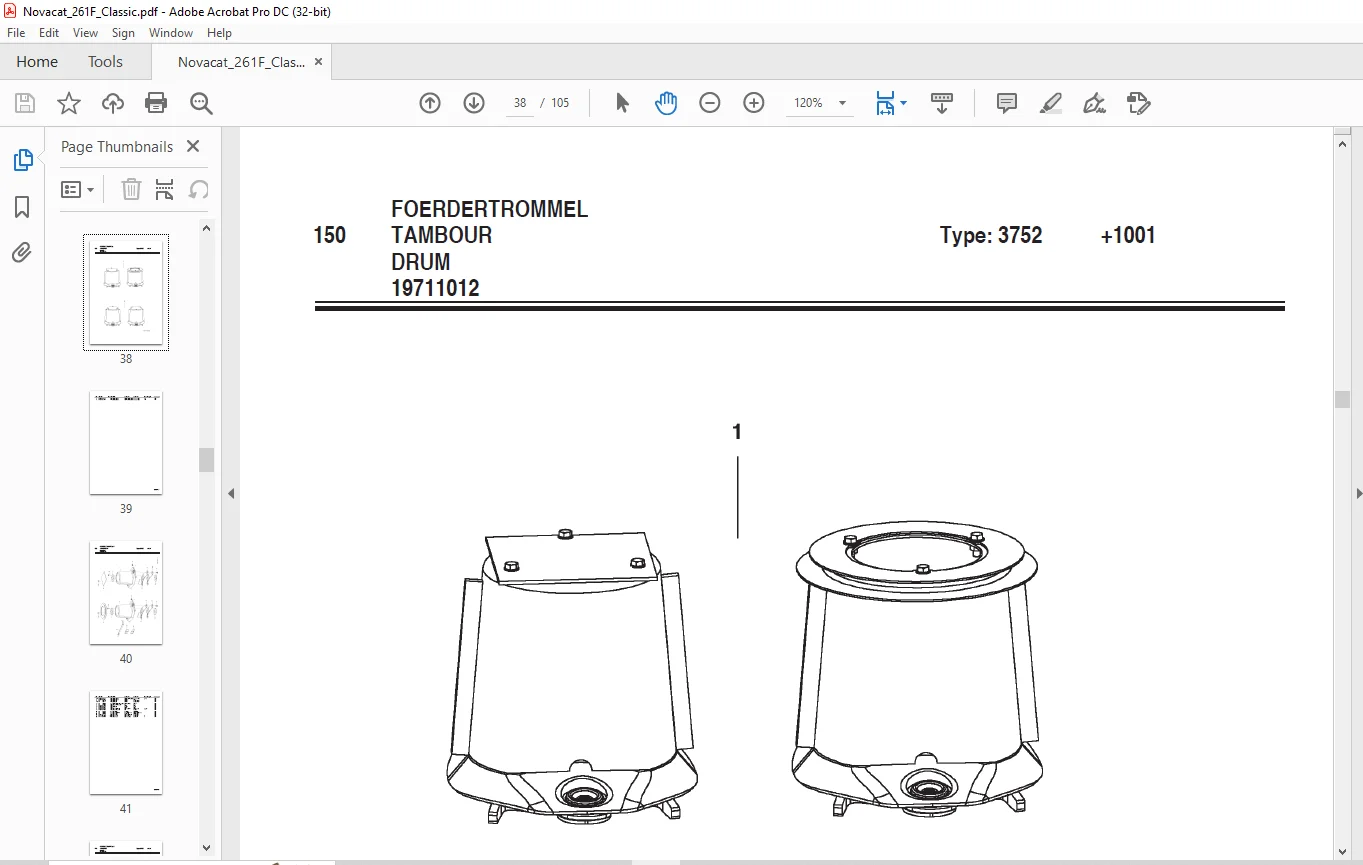Zoom out with the minus icon
Viewport: 1363px width, 865px height.
[x=710, y=103]
